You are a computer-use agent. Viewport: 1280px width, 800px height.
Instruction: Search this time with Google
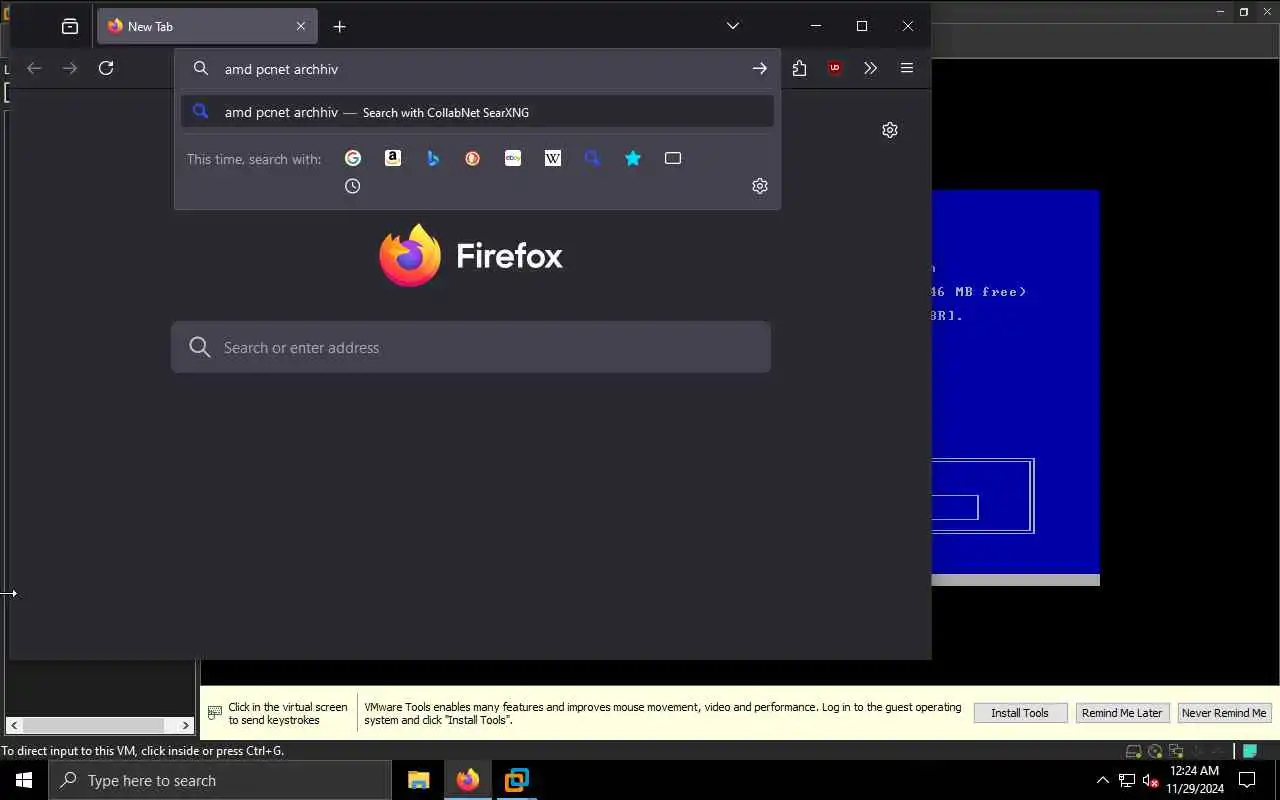pos(353,158)
